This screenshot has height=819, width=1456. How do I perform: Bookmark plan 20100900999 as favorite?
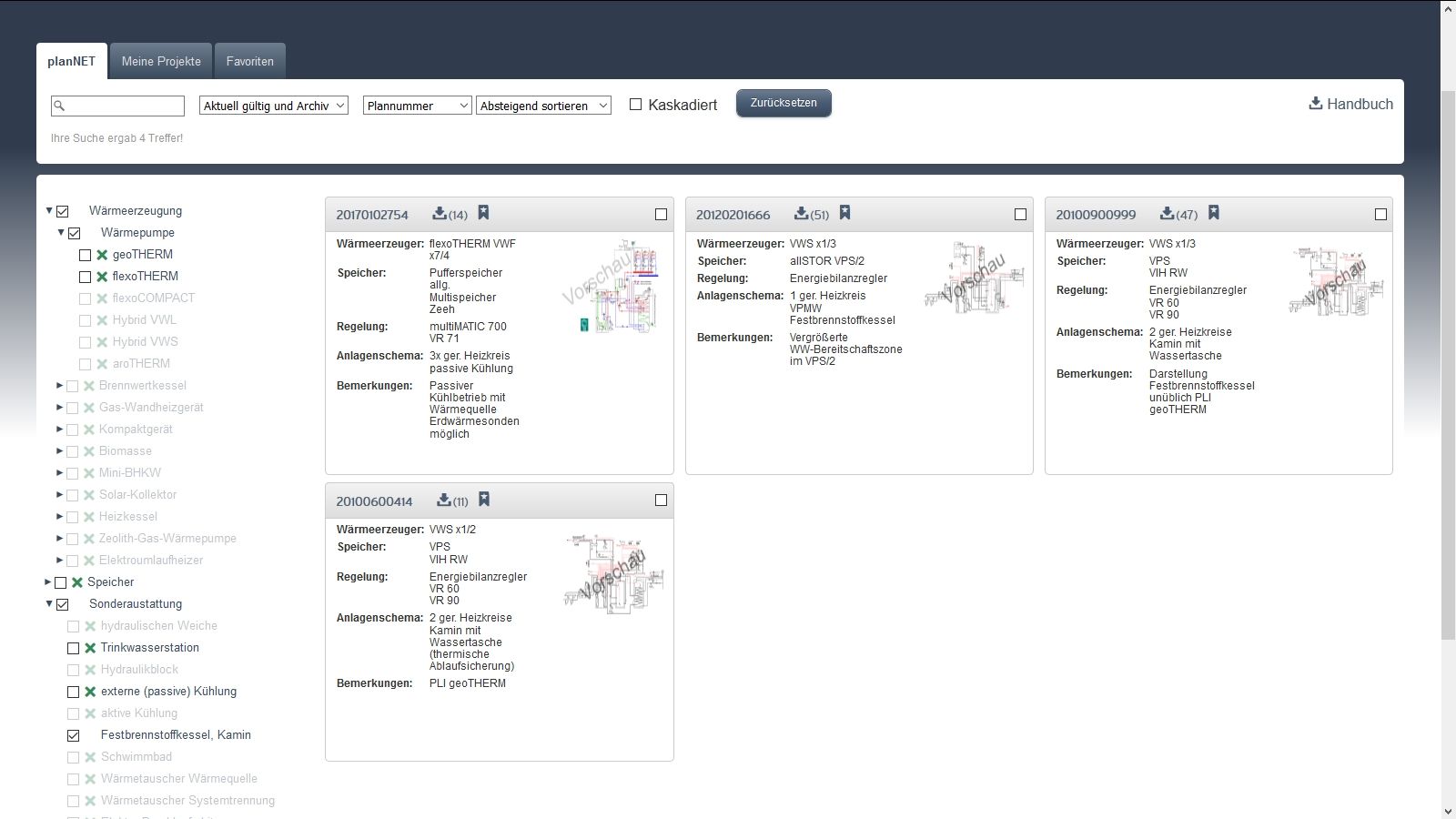pyautogui.click(x=1213, y=213)
